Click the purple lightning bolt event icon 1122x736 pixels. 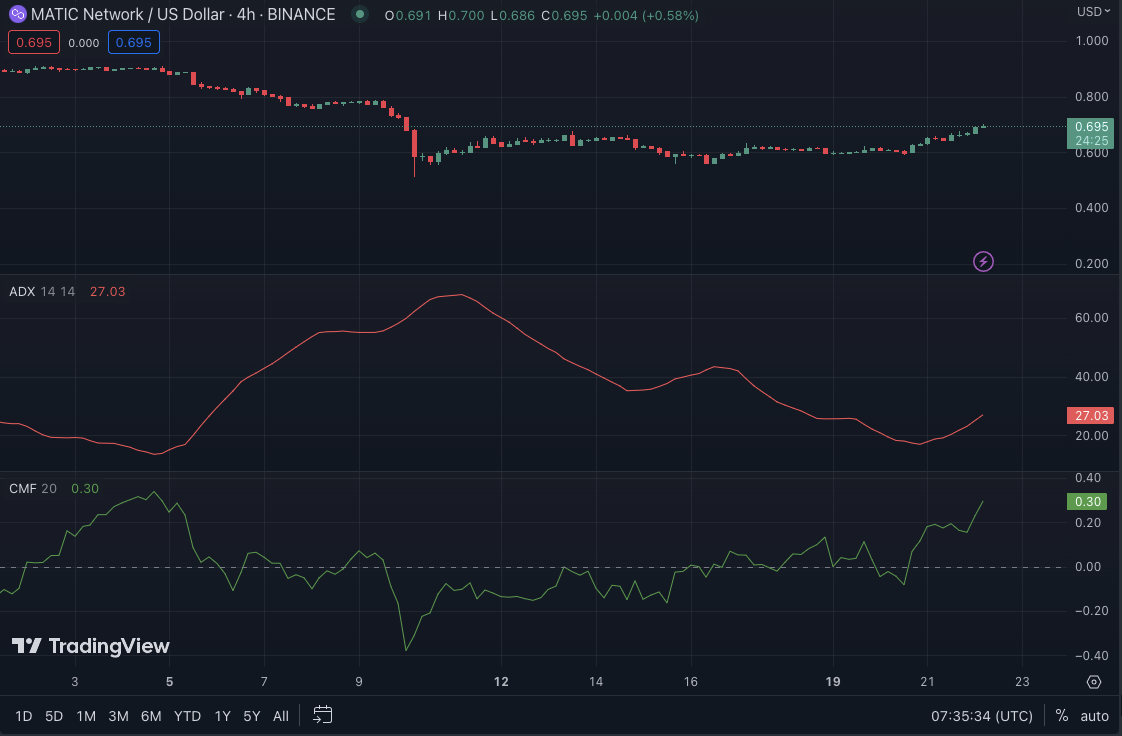(x=983, y=262)
